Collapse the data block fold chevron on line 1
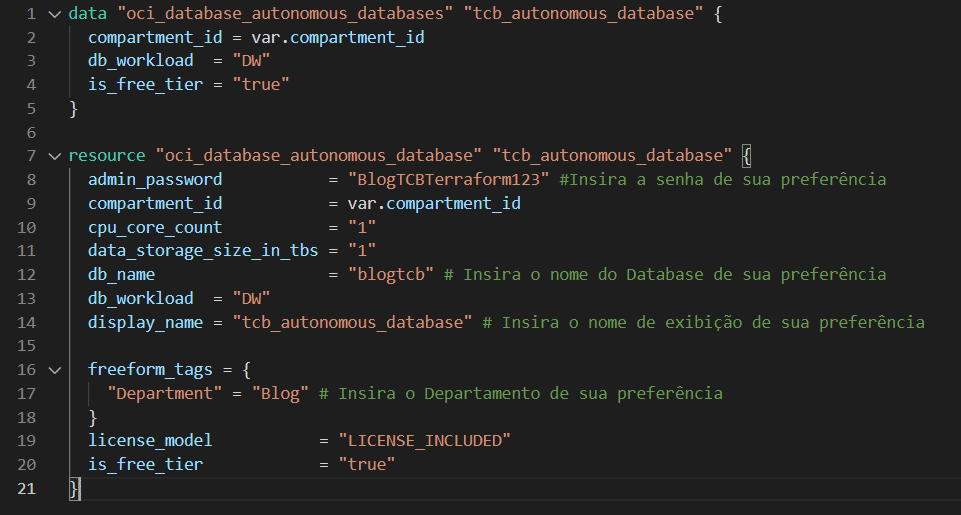The width and height of the screenshot is (961, 515). [55, 13]
